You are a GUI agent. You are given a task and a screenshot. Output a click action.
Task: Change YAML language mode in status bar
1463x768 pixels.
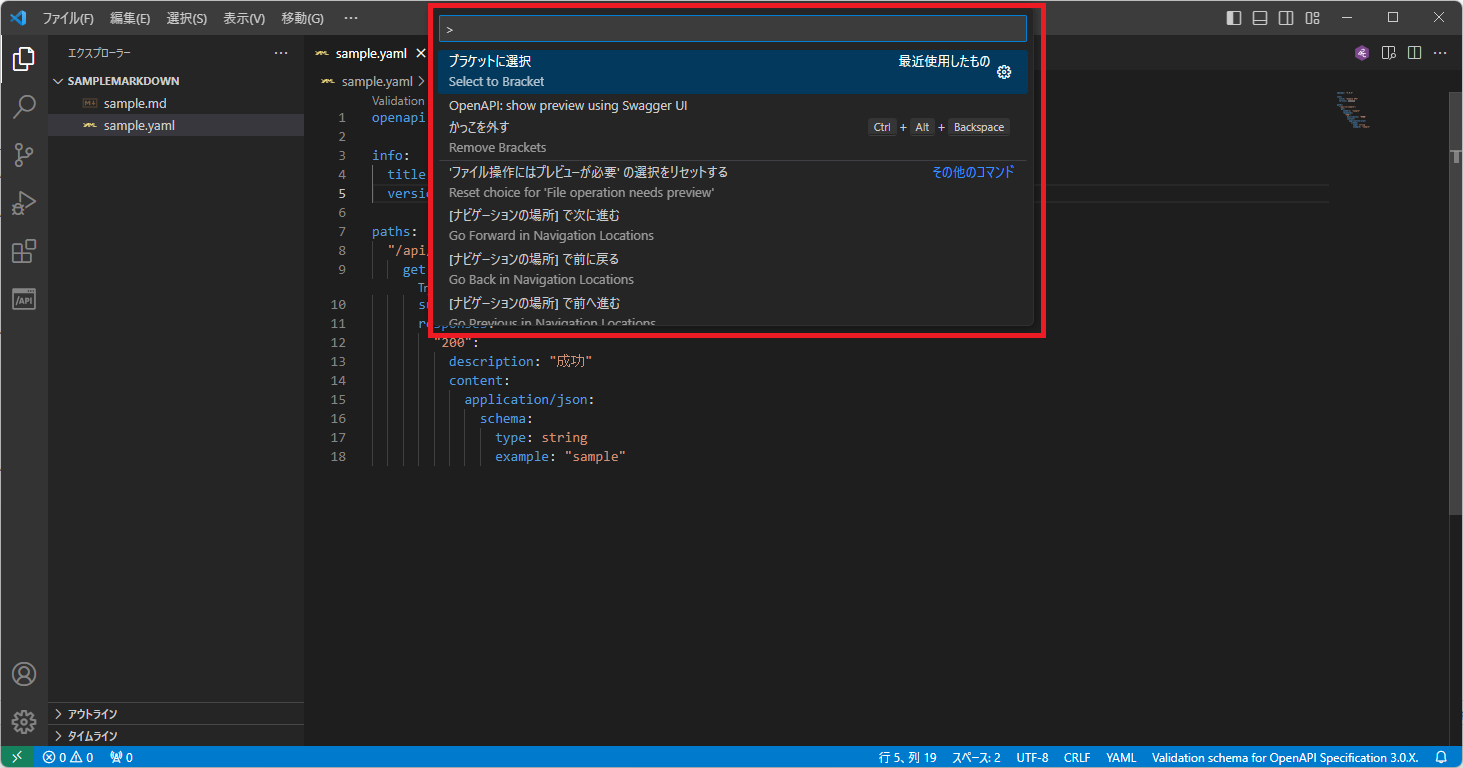(1121, 757)
